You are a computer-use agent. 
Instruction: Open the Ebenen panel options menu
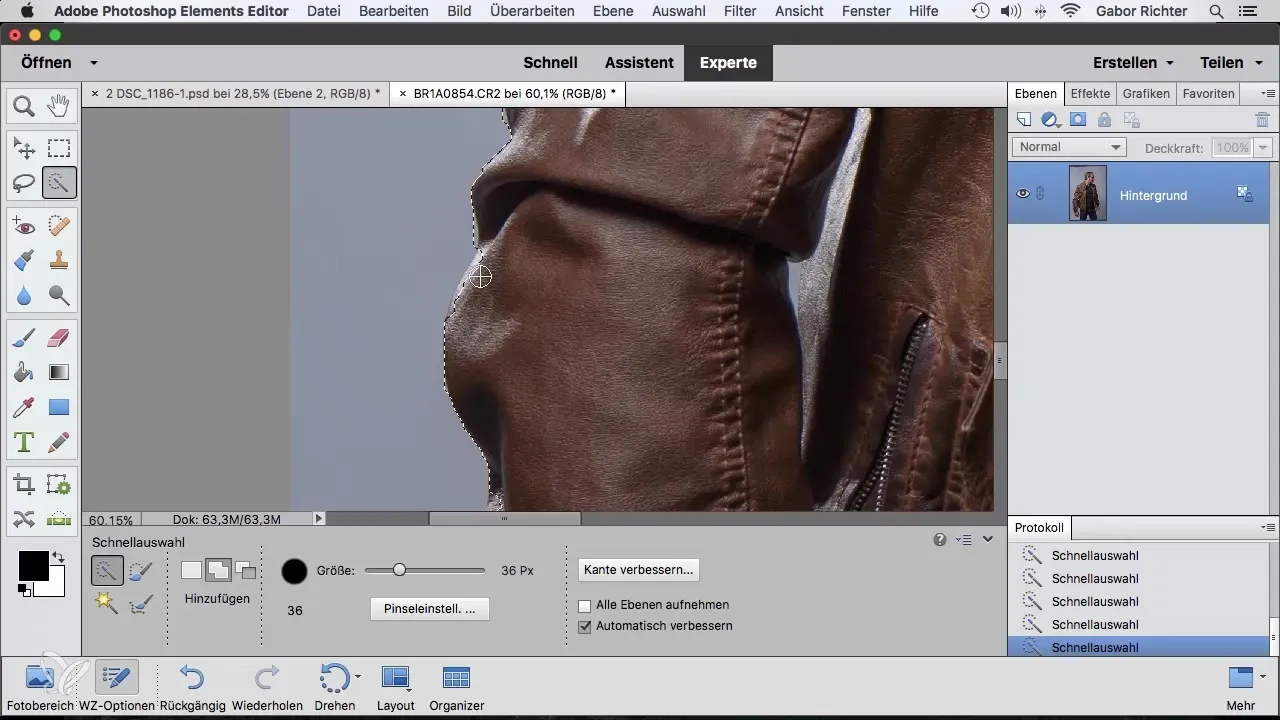pyautogui.click(x=1268, y=93)
